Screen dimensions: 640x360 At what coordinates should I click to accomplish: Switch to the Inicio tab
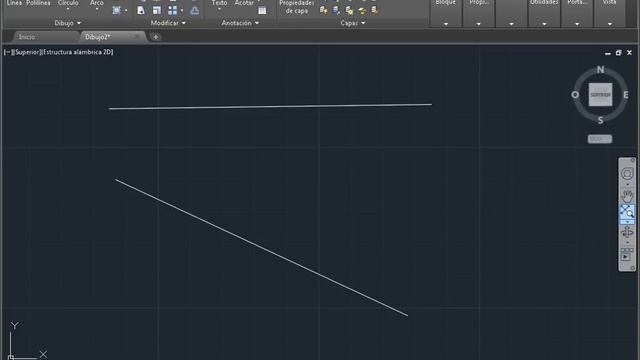pos(27,37)
